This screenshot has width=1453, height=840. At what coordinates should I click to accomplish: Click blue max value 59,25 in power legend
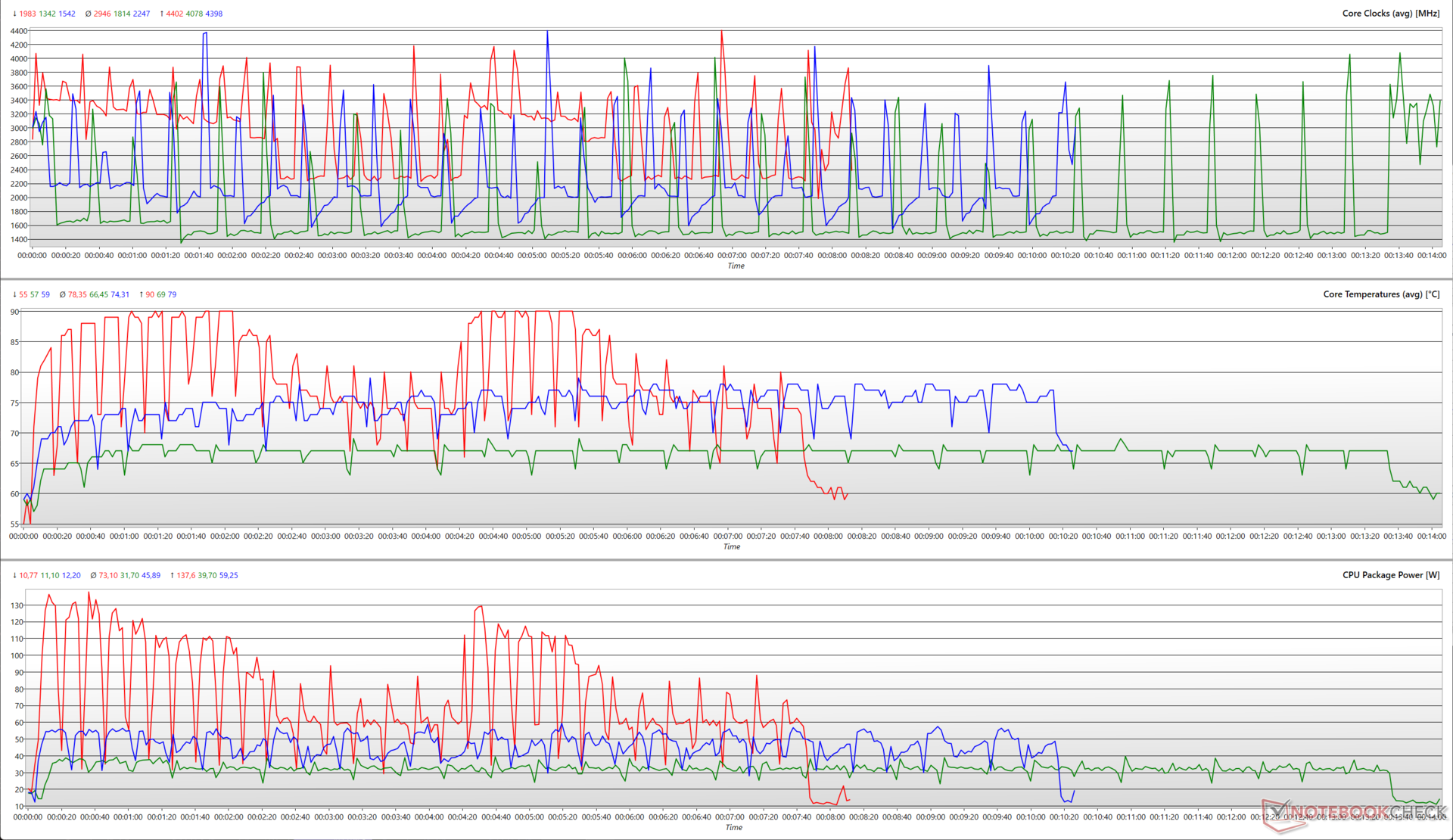point(228,575)
